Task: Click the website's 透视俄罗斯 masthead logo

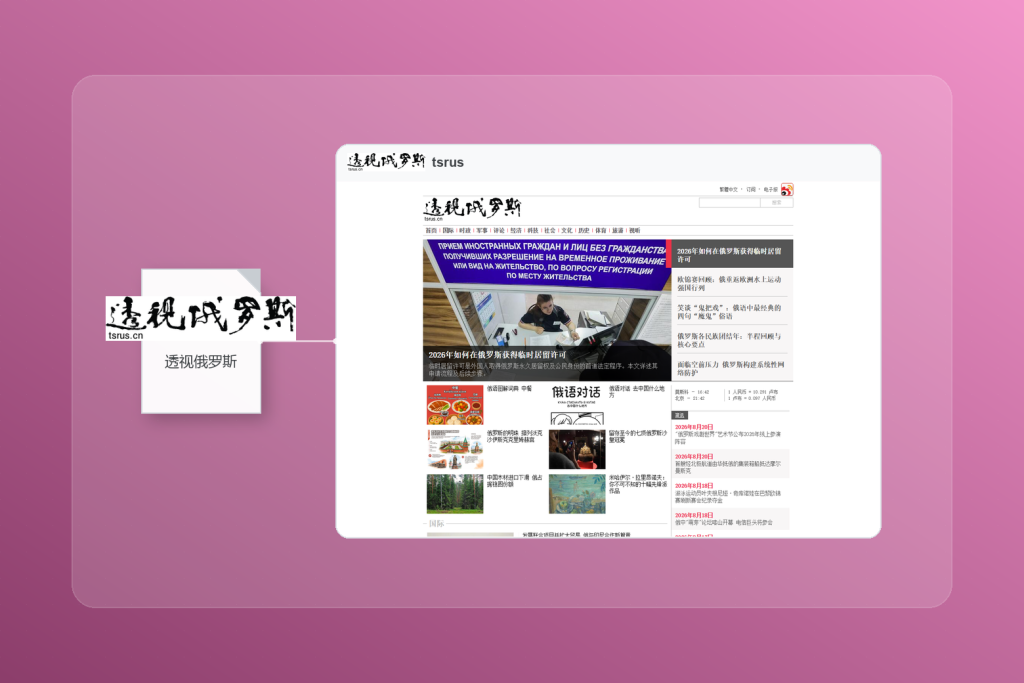Action: coord(472,209)
